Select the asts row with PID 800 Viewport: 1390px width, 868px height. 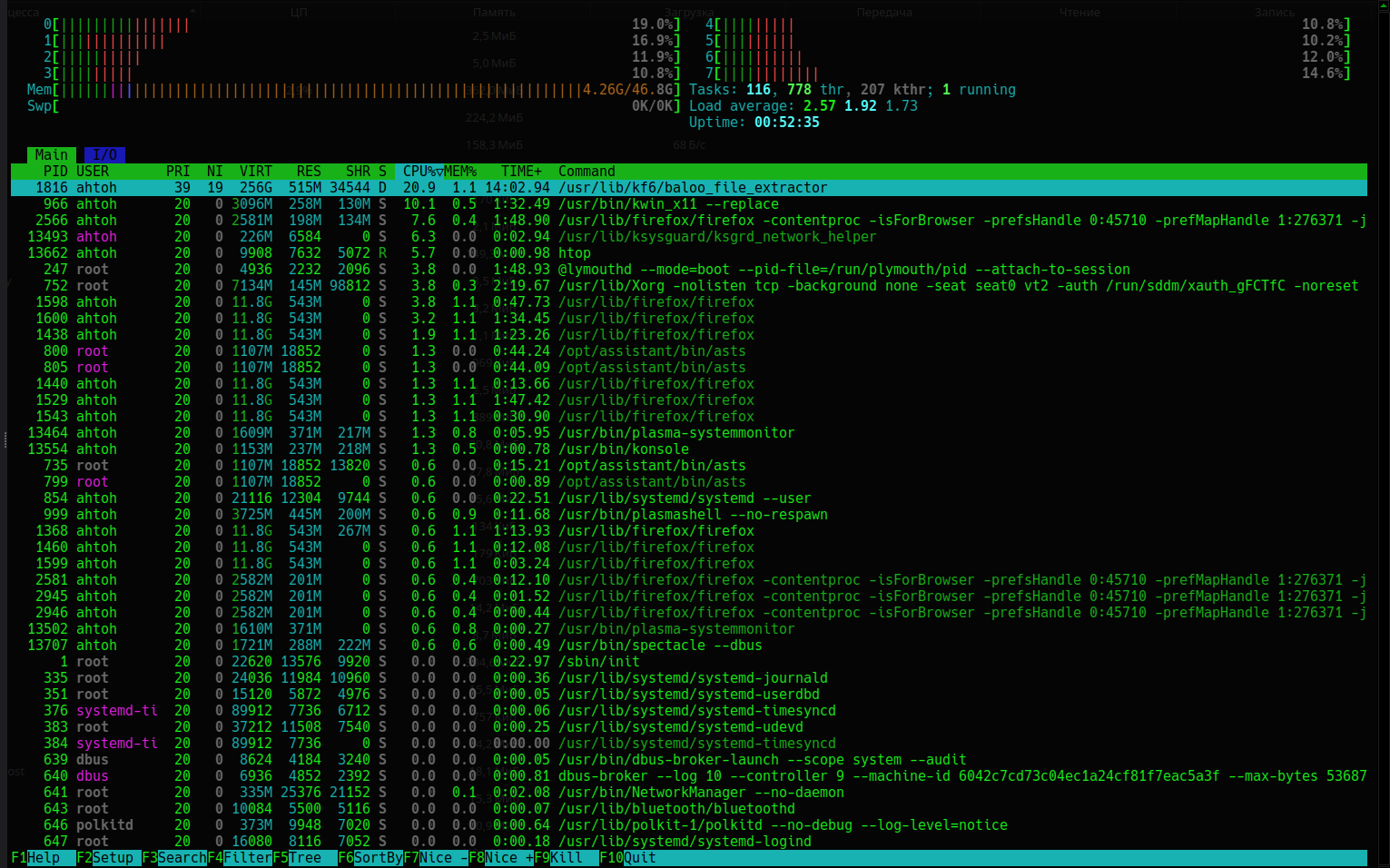coord(689,351)
